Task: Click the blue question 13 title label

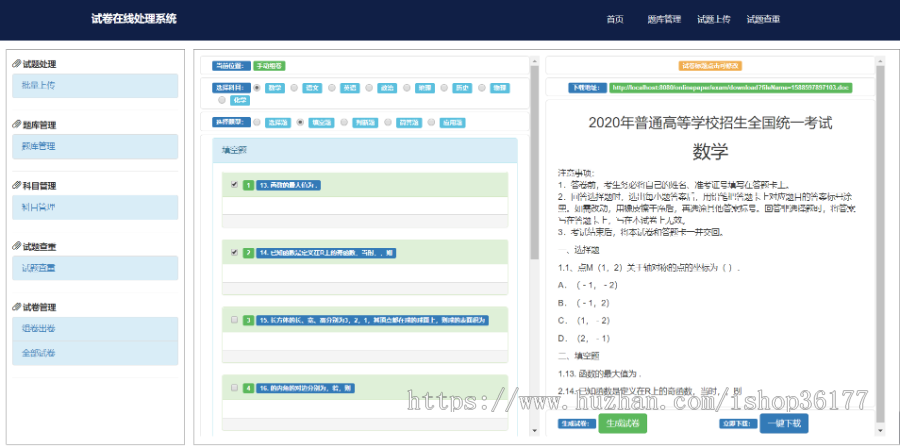Action: 288,185
